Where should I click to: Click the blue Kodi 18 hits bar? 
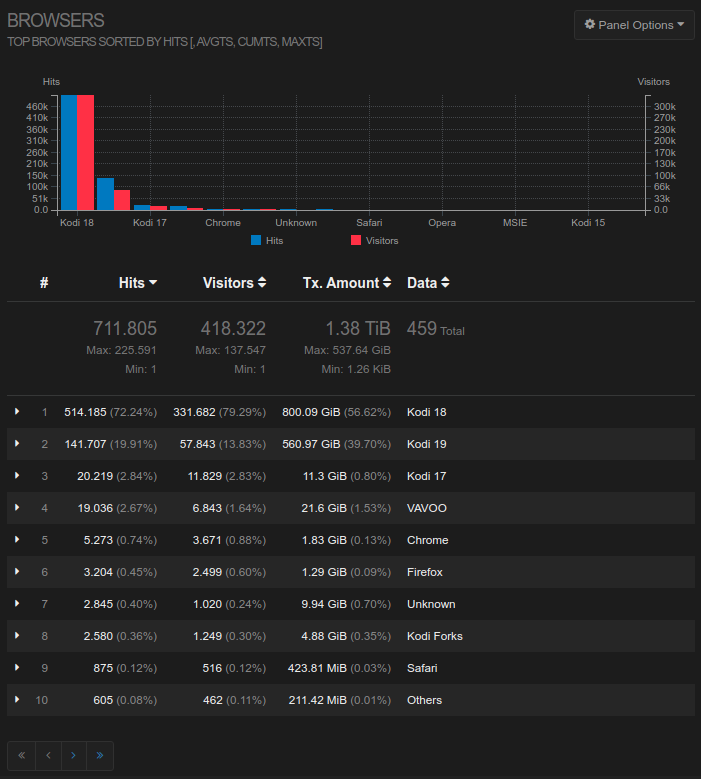tap(69, 153)
